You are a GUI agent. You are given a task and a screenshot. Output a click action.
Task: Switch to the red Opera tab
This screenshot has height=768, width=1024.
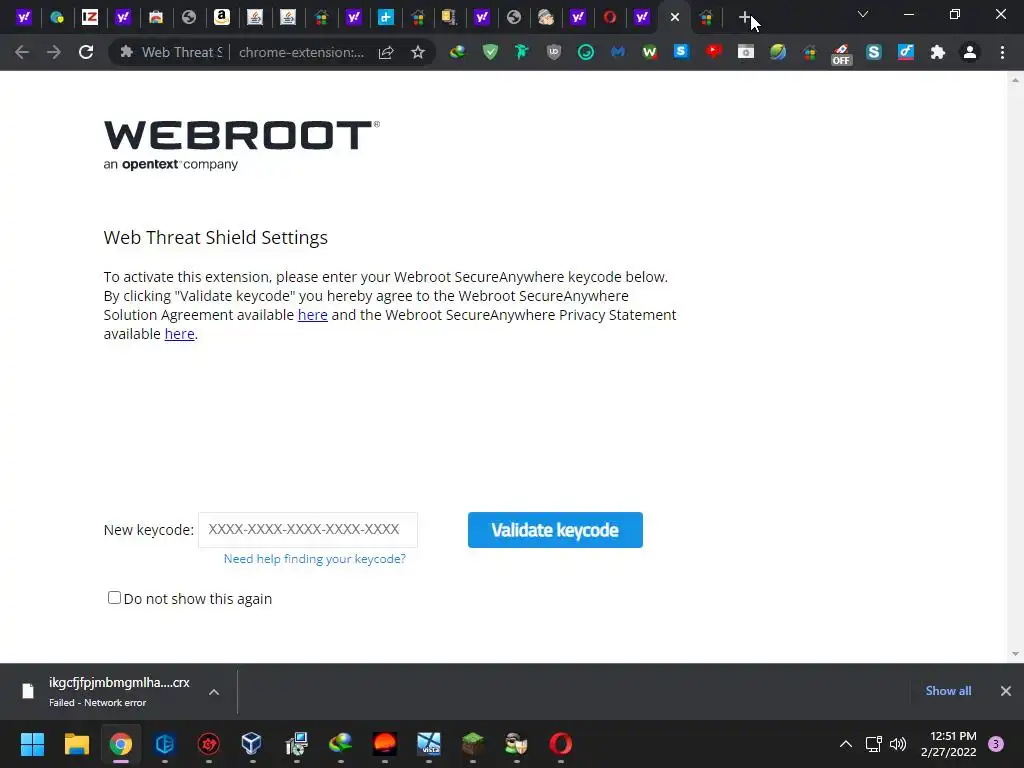(x=610, y=18)
